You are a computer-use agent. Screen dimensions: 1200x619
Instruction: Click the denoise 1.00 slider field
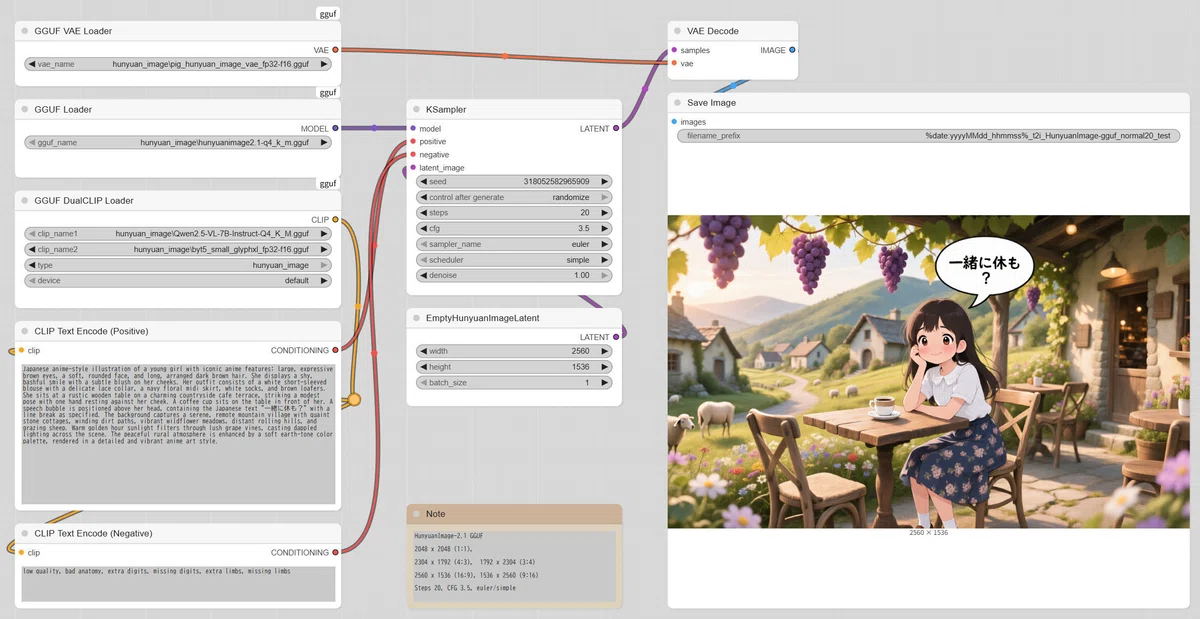(x=514, y=275)
